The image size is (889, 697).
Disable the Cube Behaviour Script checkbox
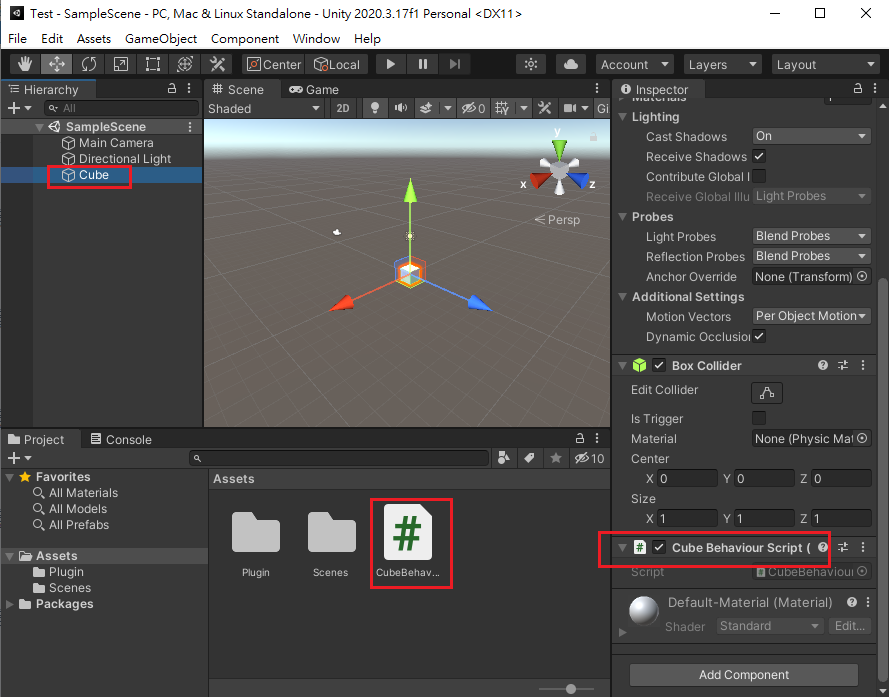[659, 547]
